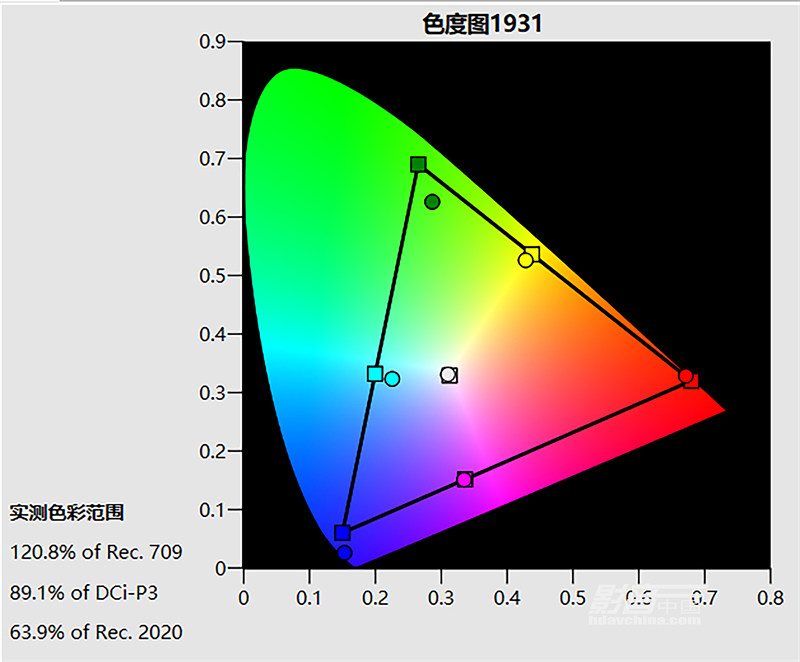
Task: Click the cyan circle measured marker
Action: coord(392,379)
